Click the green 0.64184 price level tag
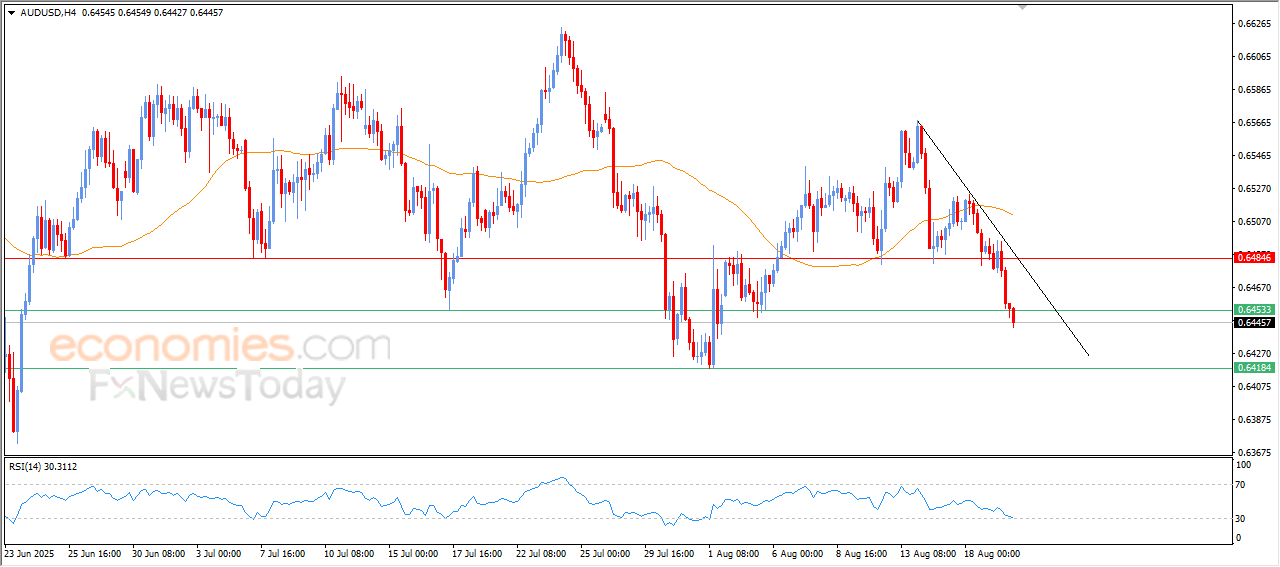1280x567 pixels. (x=1253, y=368)
